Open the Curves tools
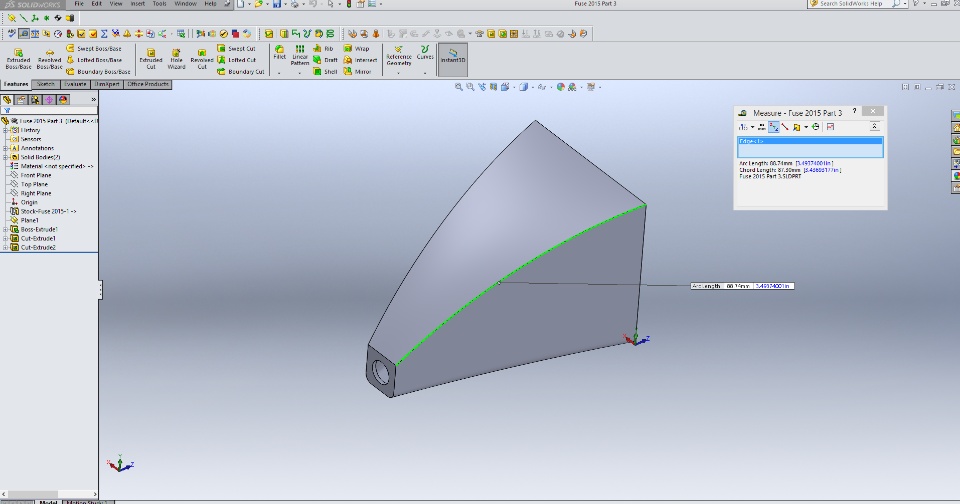Image resolution: width=960 pixels, height=504 pixels. click(425, 53)
